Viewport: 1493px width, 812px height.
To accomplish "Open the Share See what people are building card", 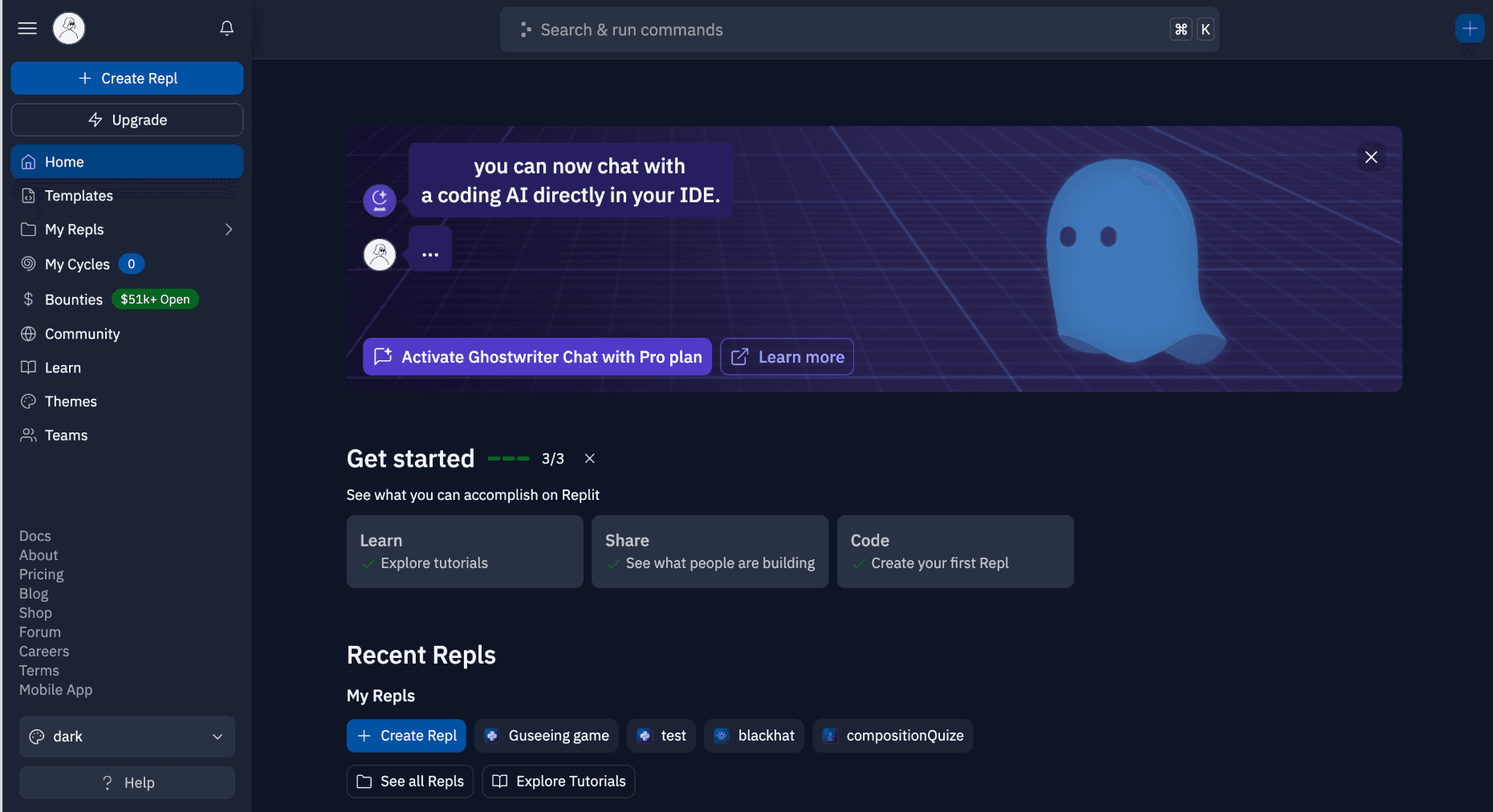I will pos(710,551).
